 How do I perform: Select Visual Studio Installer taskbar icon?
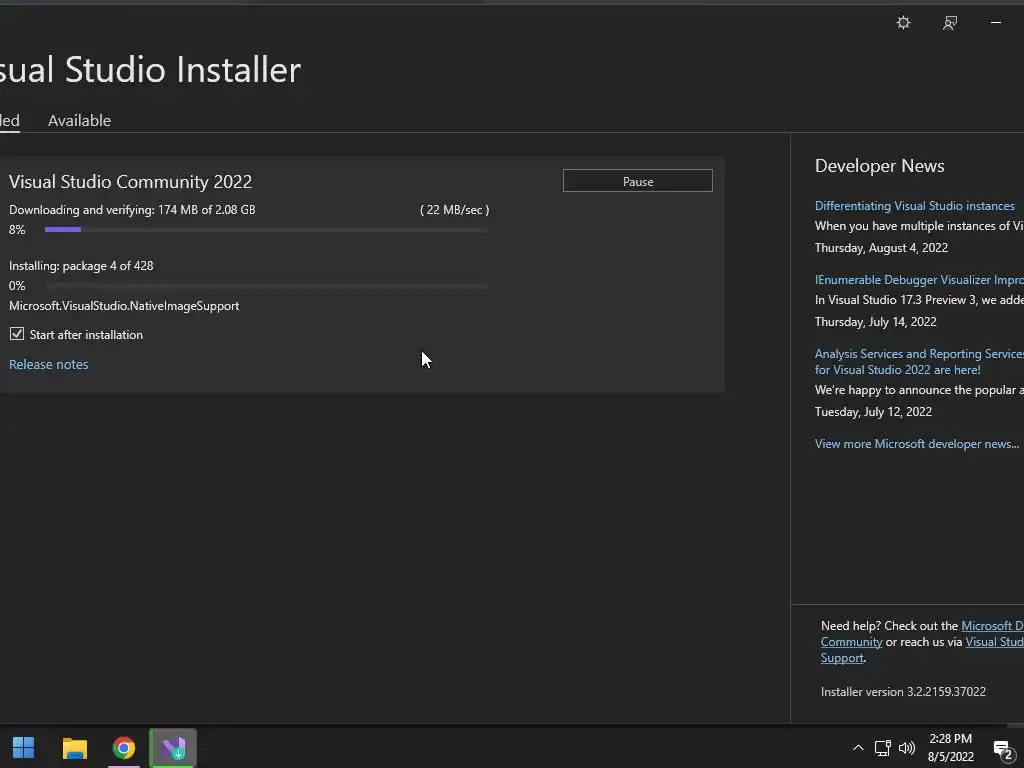click(x=173, y=748)
